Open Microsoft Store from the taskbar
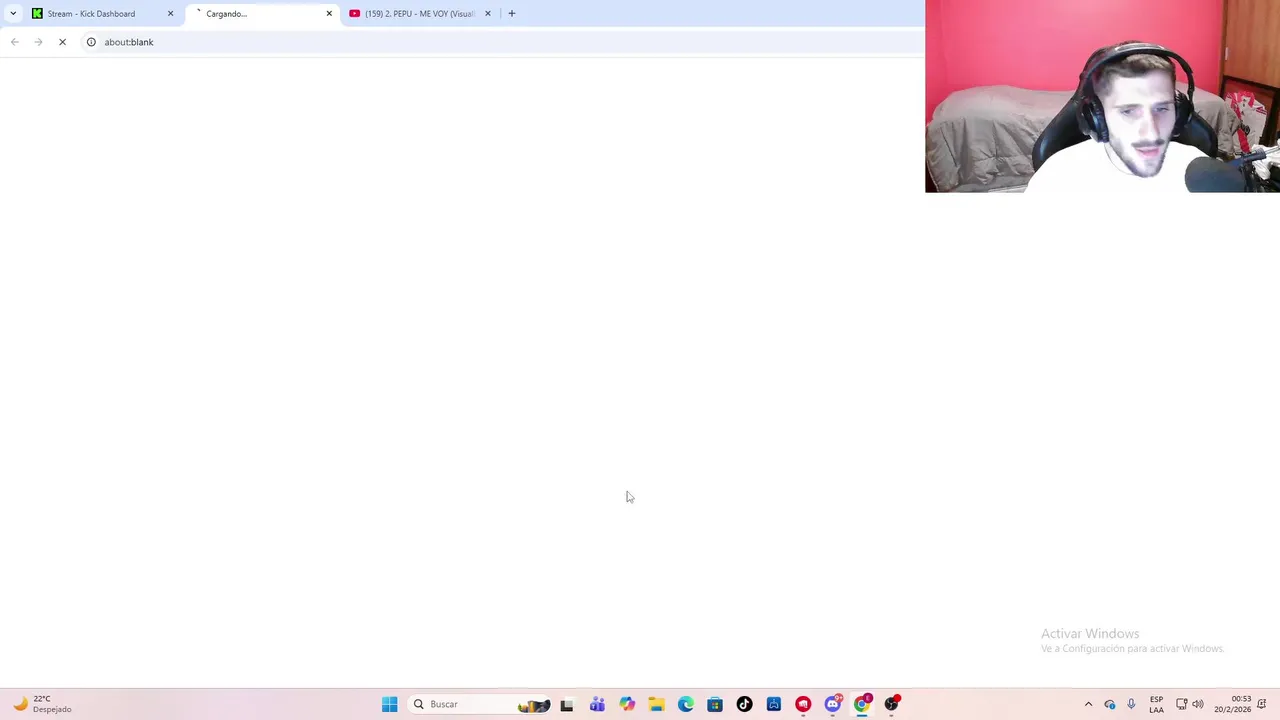This screenshot has height=720, width=1280. [x=715, y=704]
